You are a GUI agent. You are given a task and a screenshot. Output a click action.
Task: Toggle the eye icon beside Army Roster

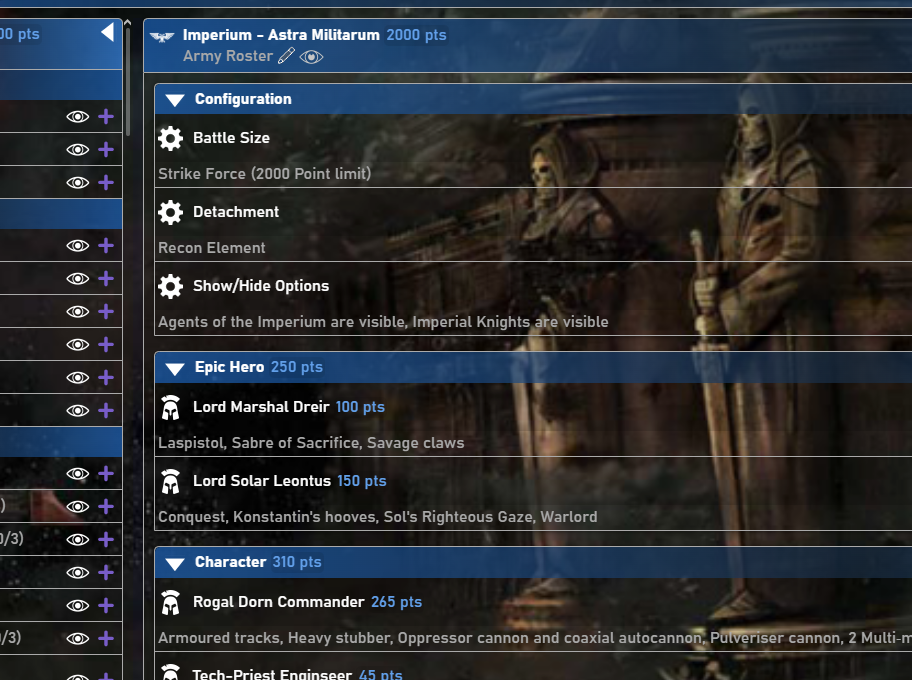pyautogui.click(x=311, y=56)
